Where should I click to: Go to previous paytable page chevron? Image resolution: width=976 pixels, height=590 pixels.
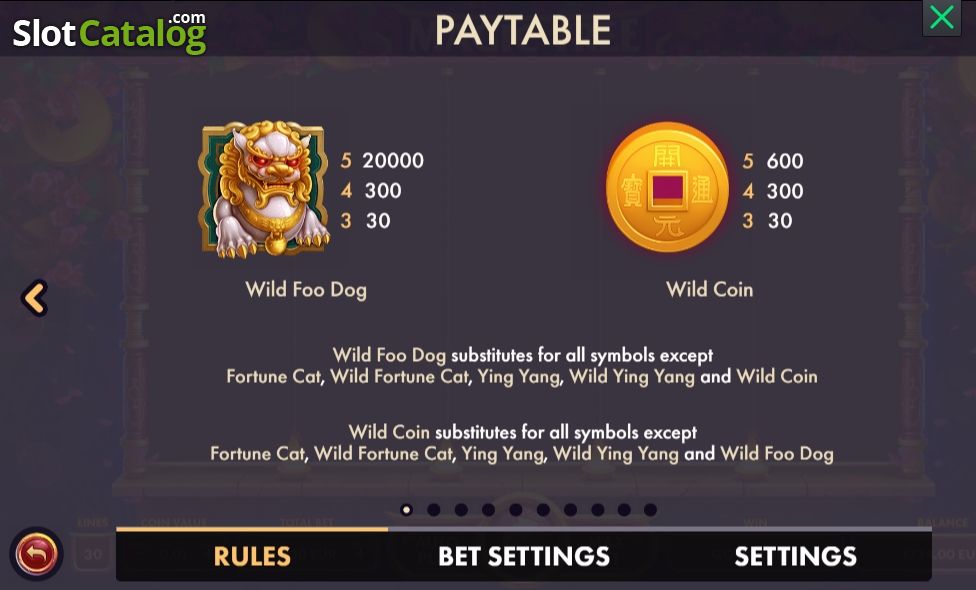pos(34,297)
